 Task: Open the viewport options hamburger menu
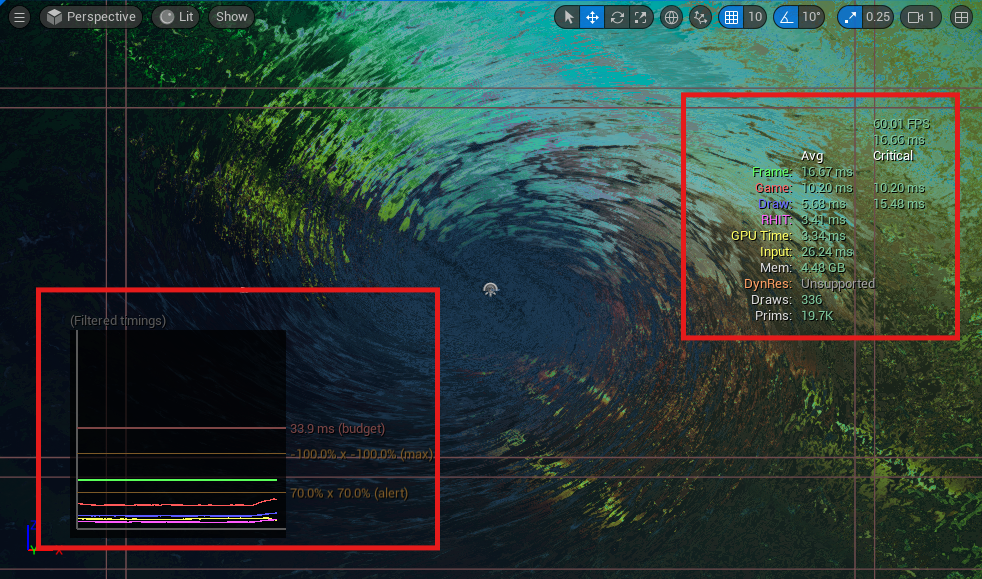(x=19, y=17)
